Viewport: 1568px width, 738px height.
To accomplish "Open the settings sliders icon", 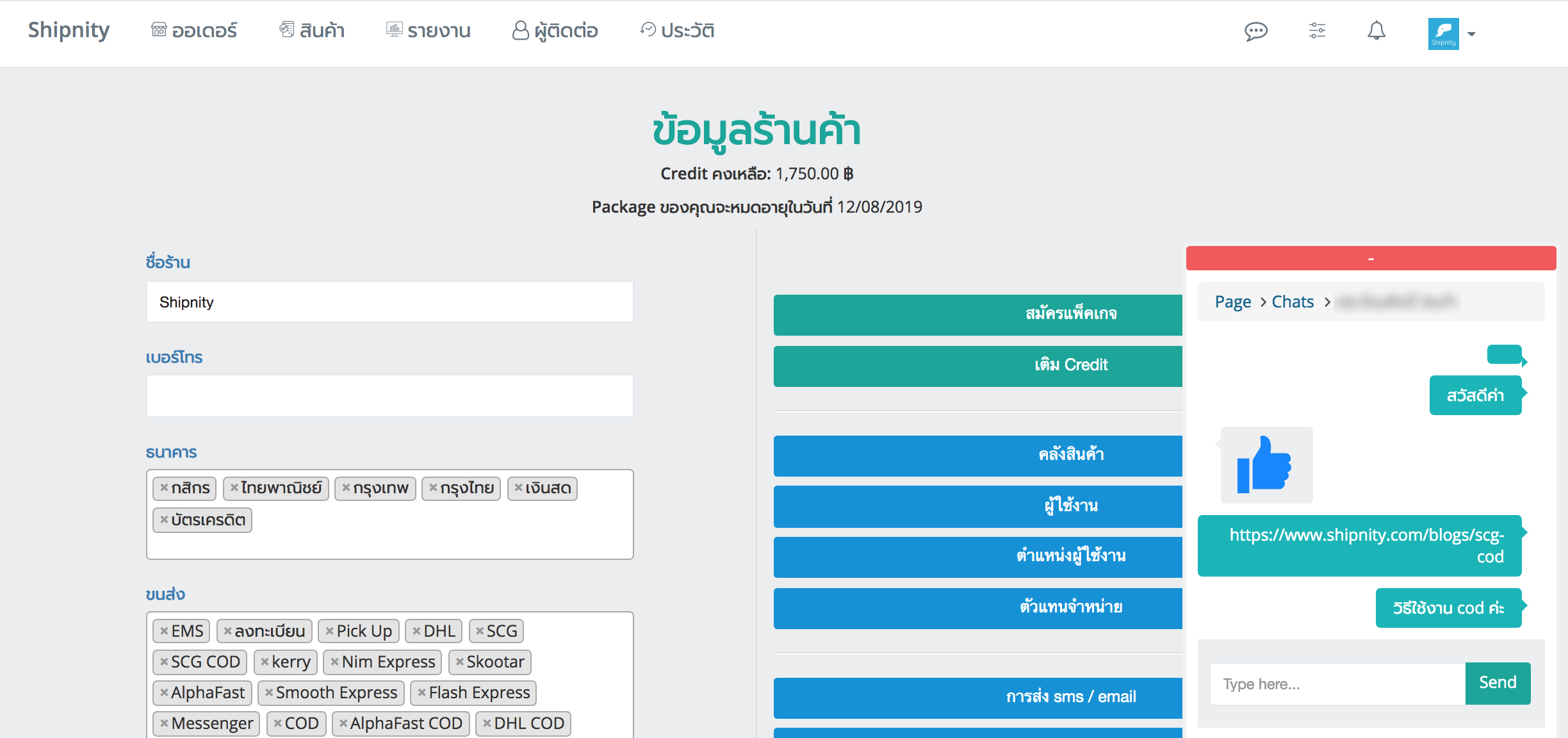I will pos(1317,30).
